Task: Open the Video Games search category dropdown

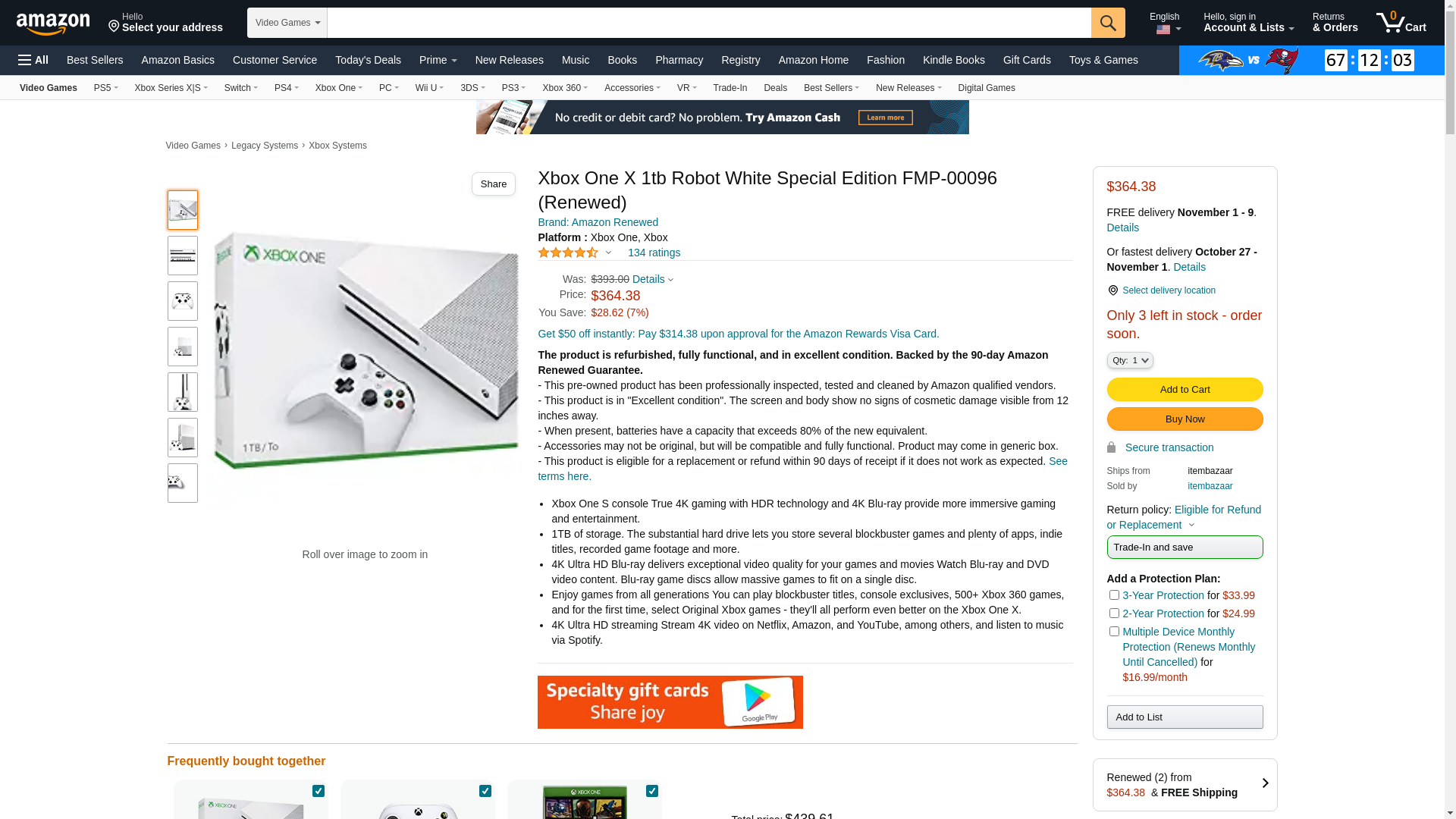Action: point(287,23)
